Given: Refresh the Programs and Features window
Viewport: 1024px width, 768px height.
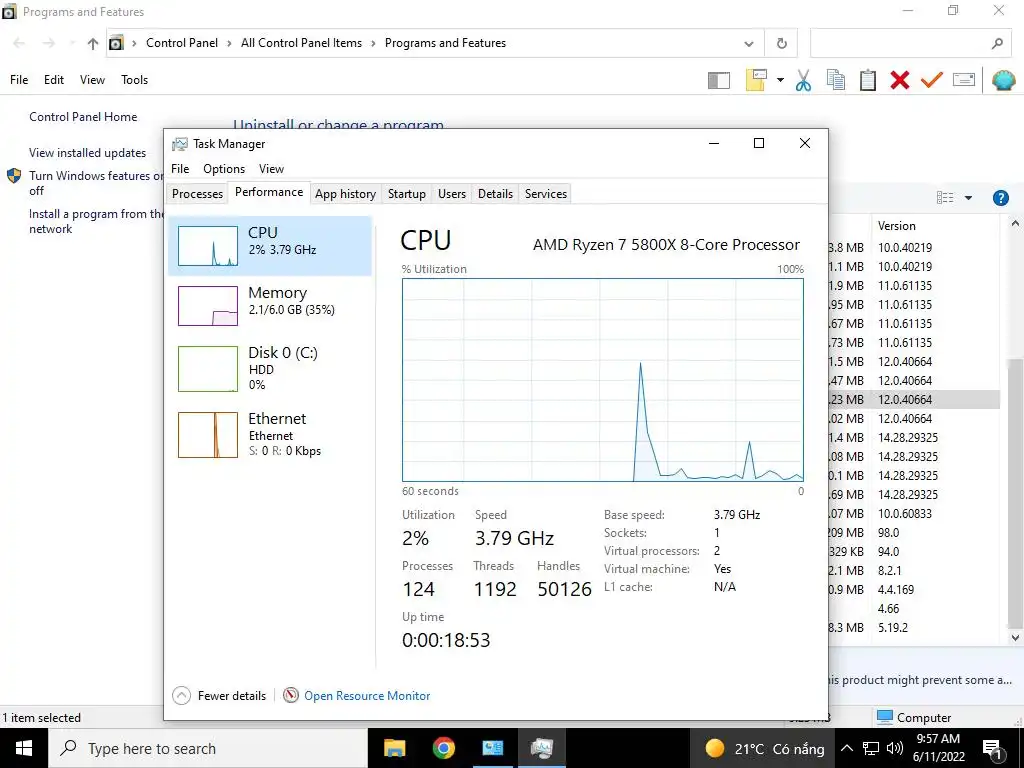Looking at the screenshot, I should [782, 44].
